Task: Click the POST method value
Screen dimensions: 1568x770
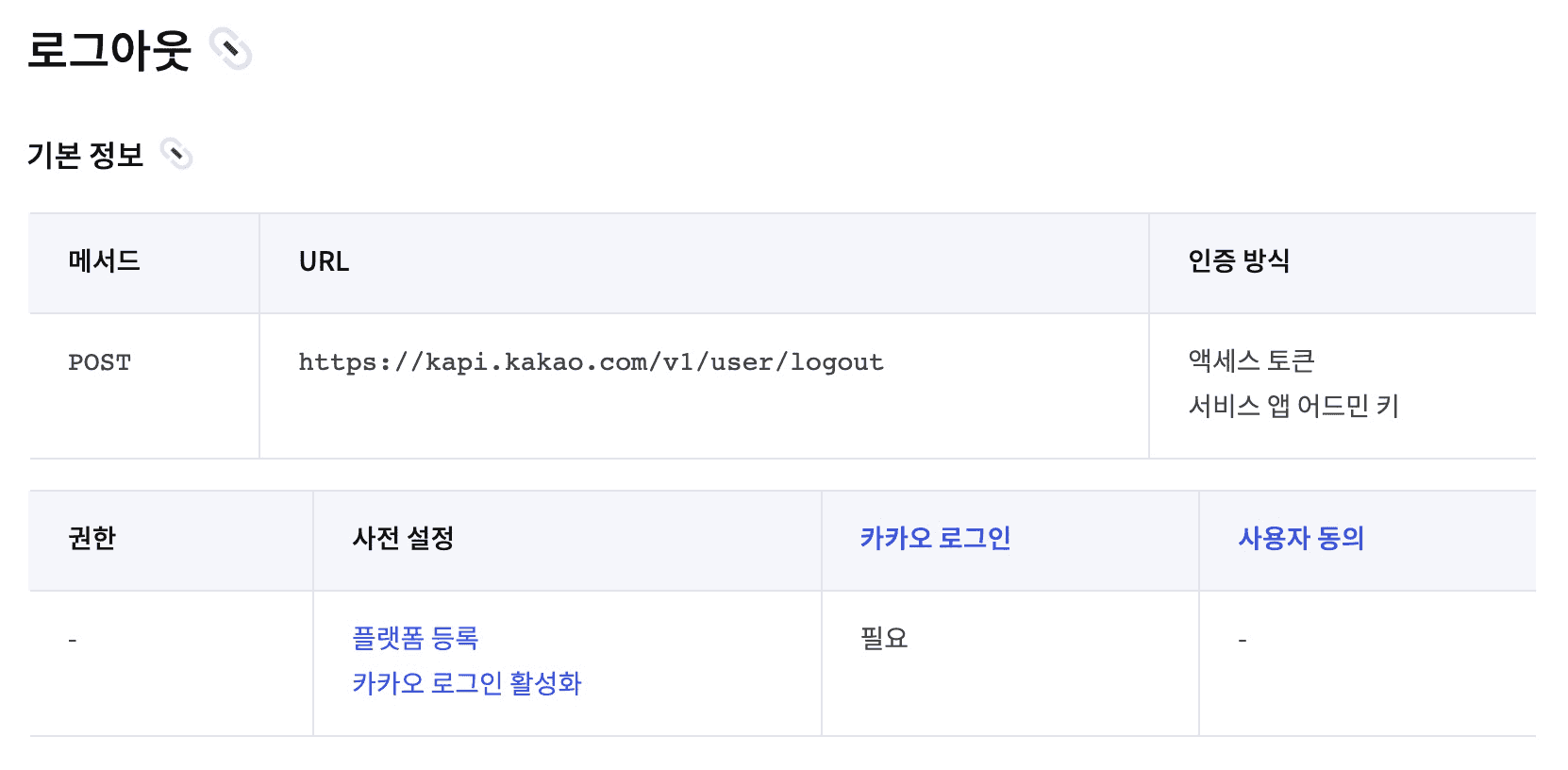Action: (x=99, y=362)
